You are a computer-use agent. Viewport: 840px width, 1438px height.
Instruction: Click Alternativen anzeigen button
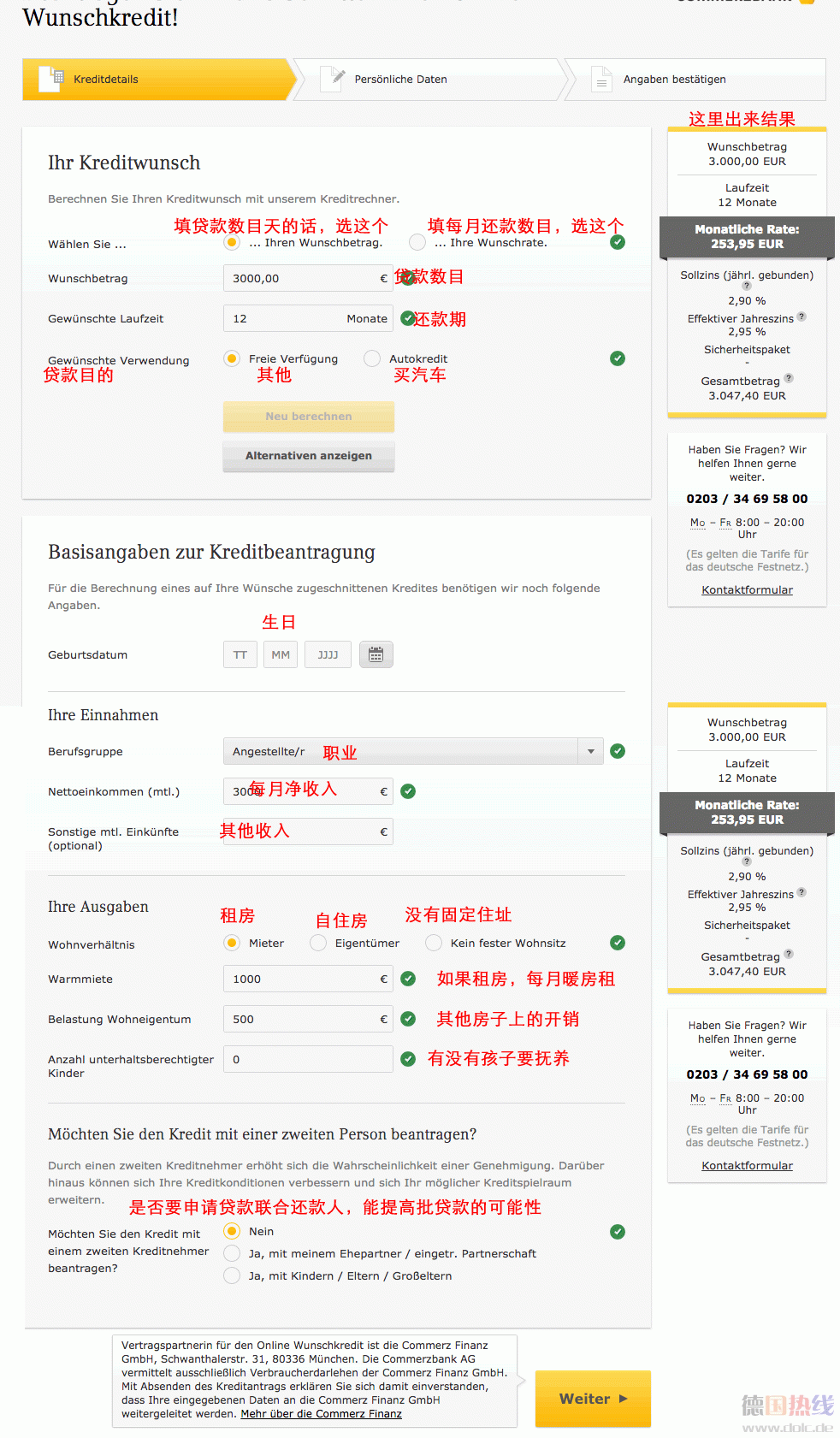coord(309,456)
